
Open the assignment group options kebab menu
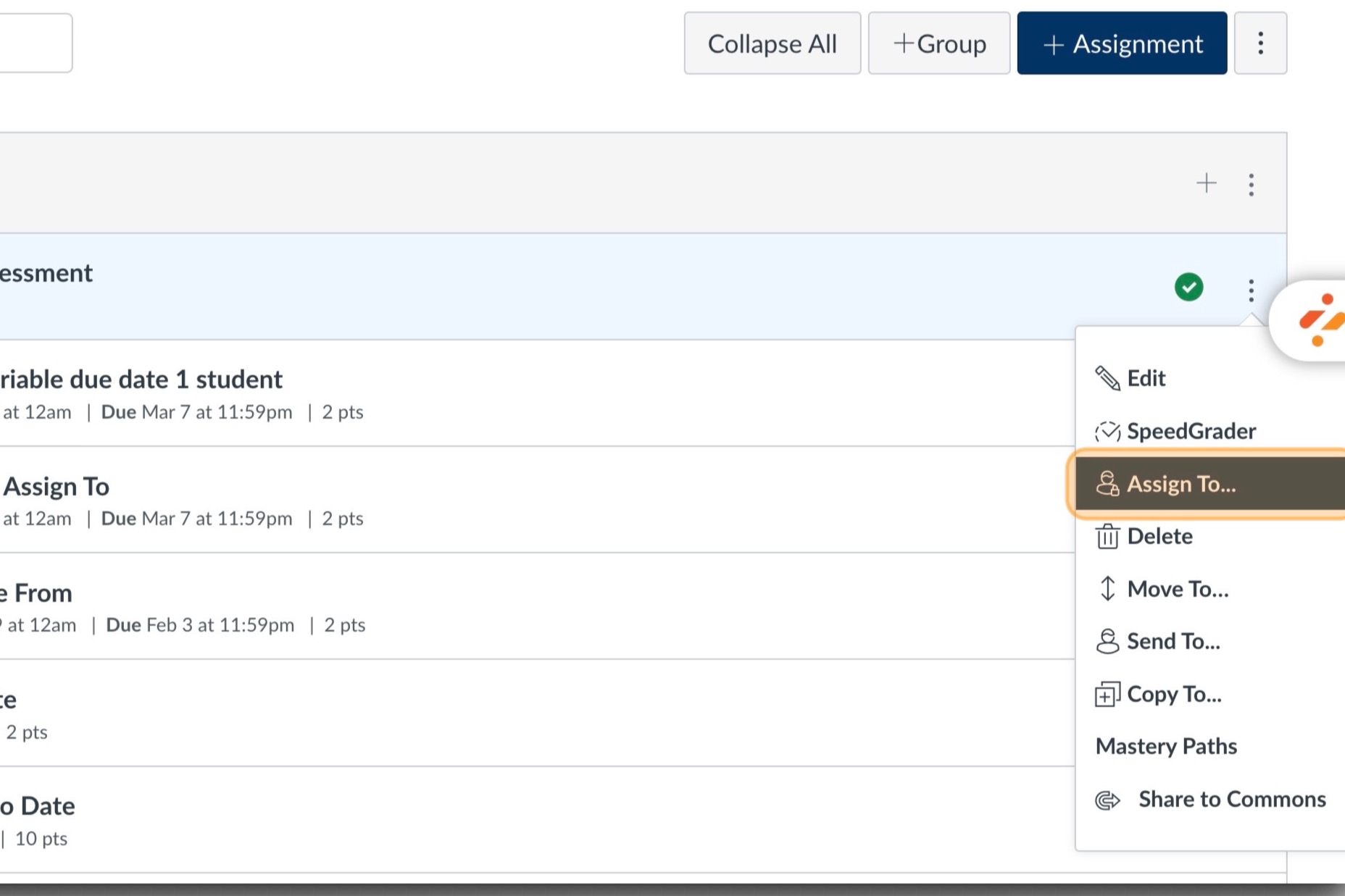(x=1252, y=185)
